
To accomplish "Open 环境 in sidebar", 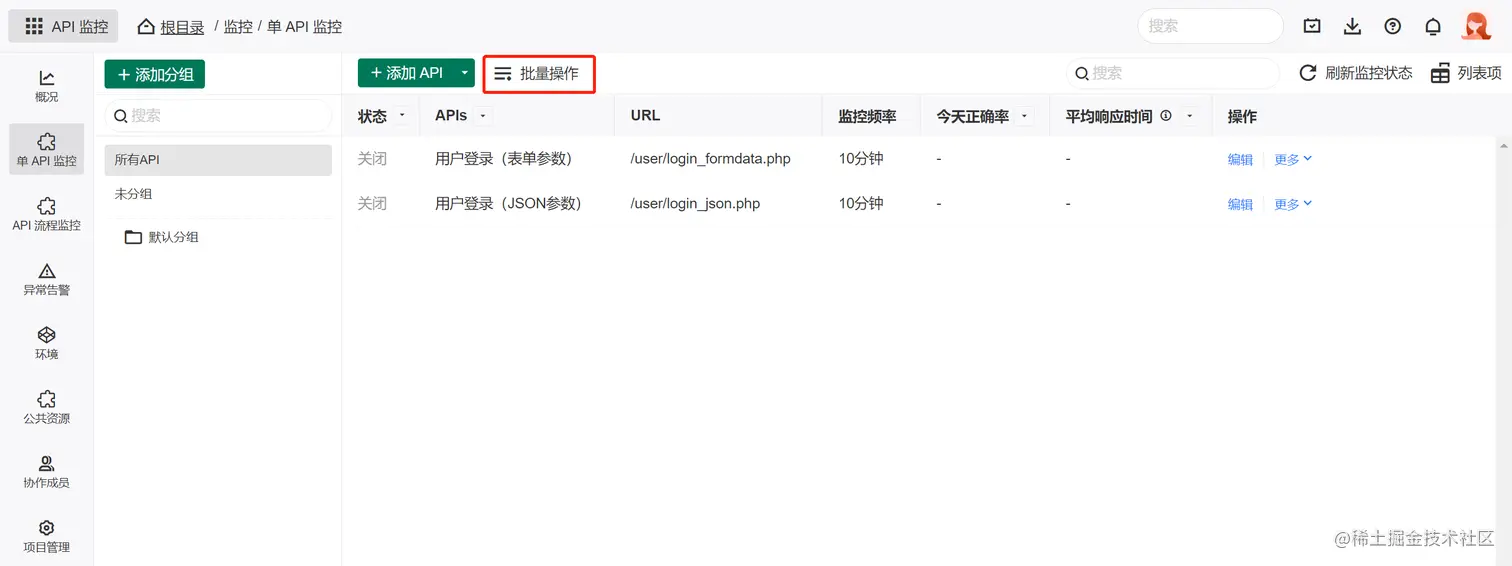I will tap(47, 343).
